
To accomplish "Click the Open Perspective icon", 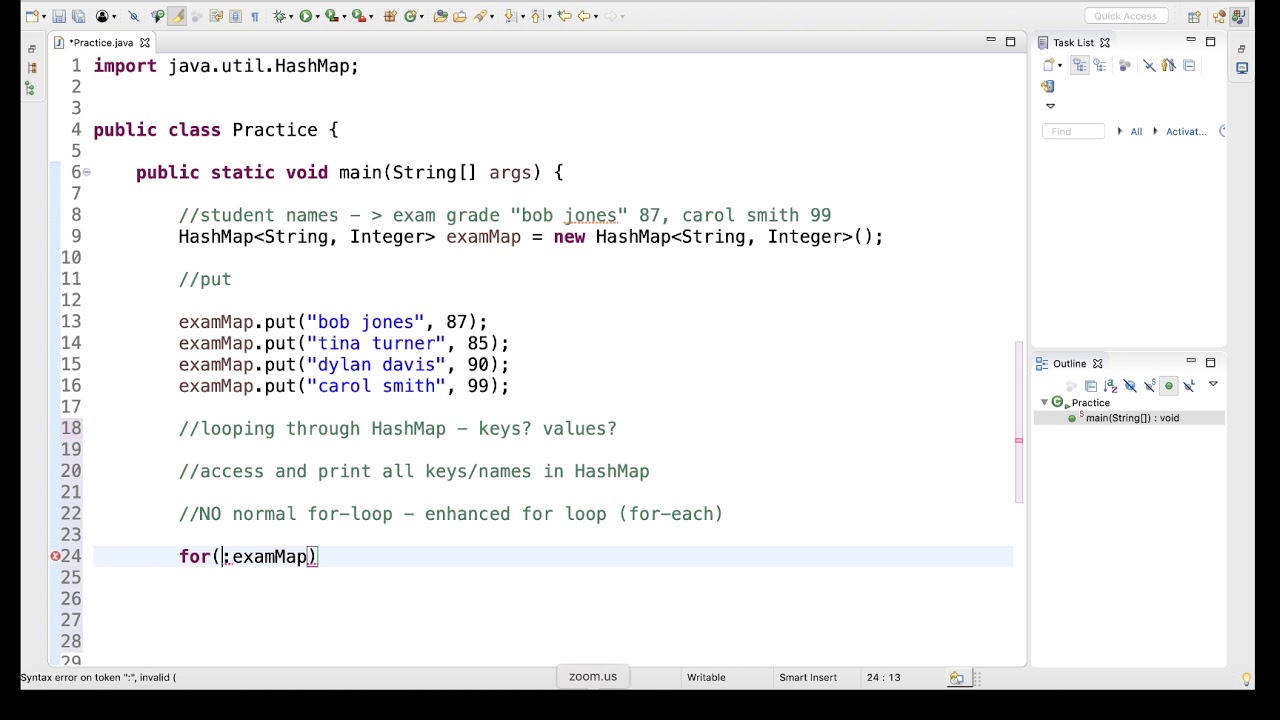I will (x=1195, y=16).
